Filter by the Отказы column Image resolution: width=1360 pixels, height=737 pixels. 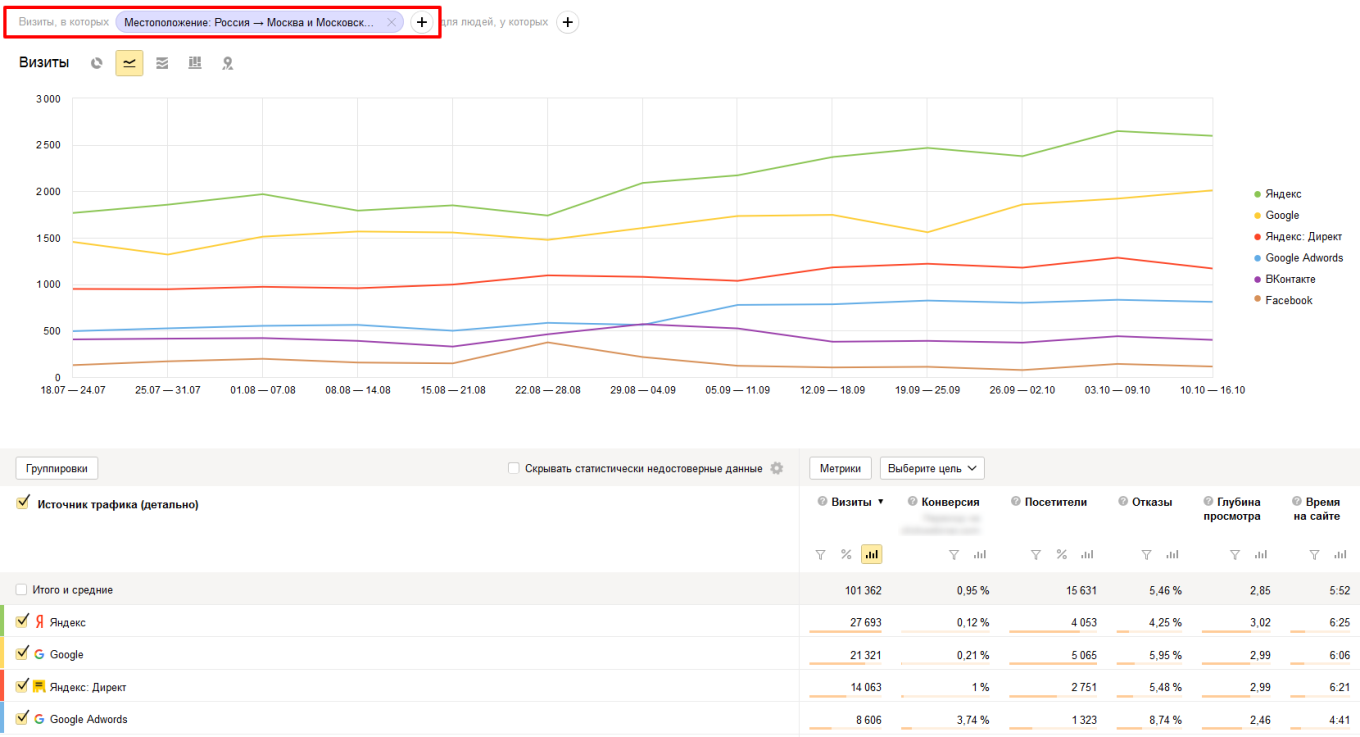(1147, 554)
